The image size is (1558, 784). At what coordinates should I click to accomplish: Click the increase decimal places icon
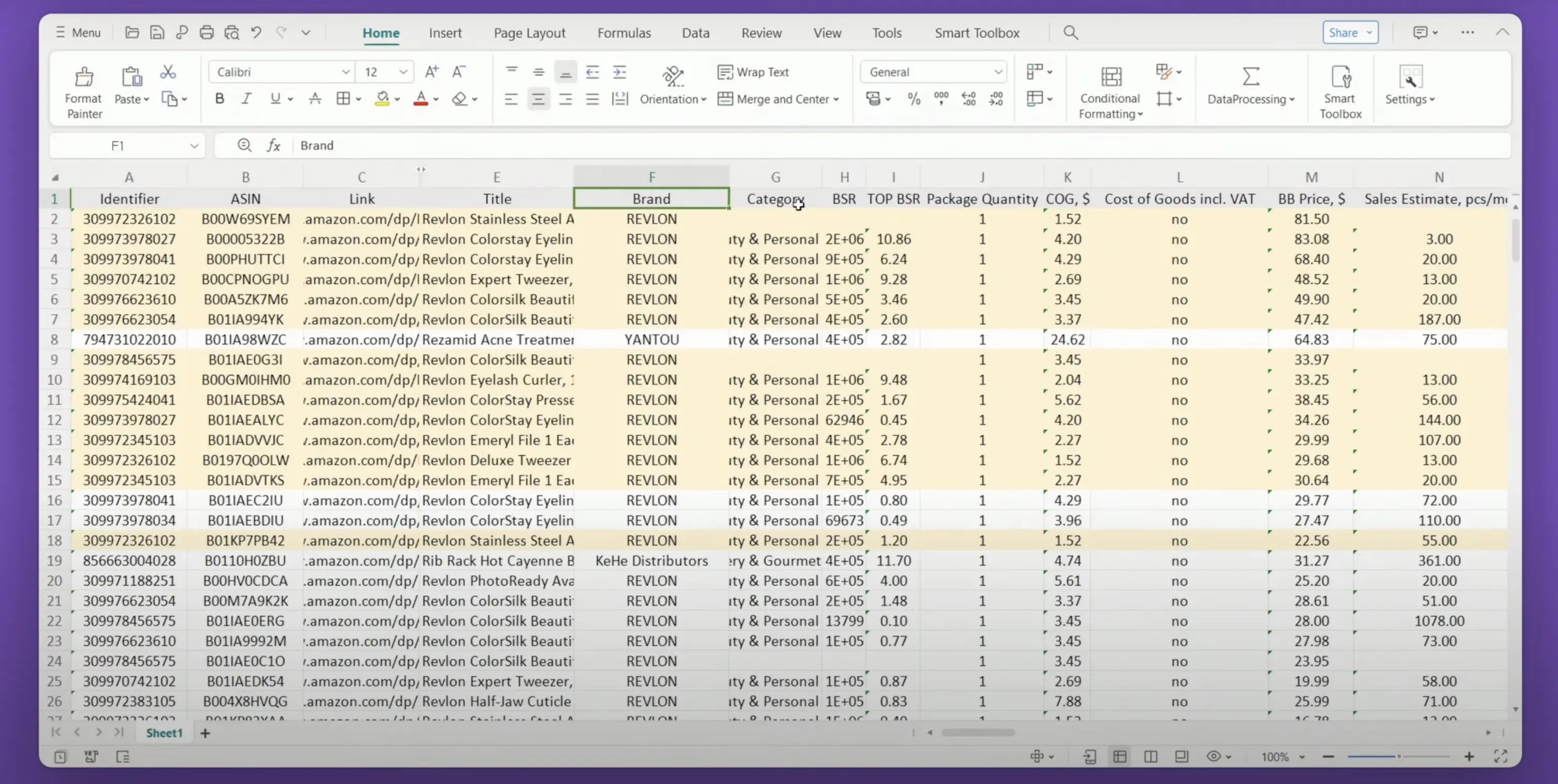pyautogui.click(x=969, y=98)
